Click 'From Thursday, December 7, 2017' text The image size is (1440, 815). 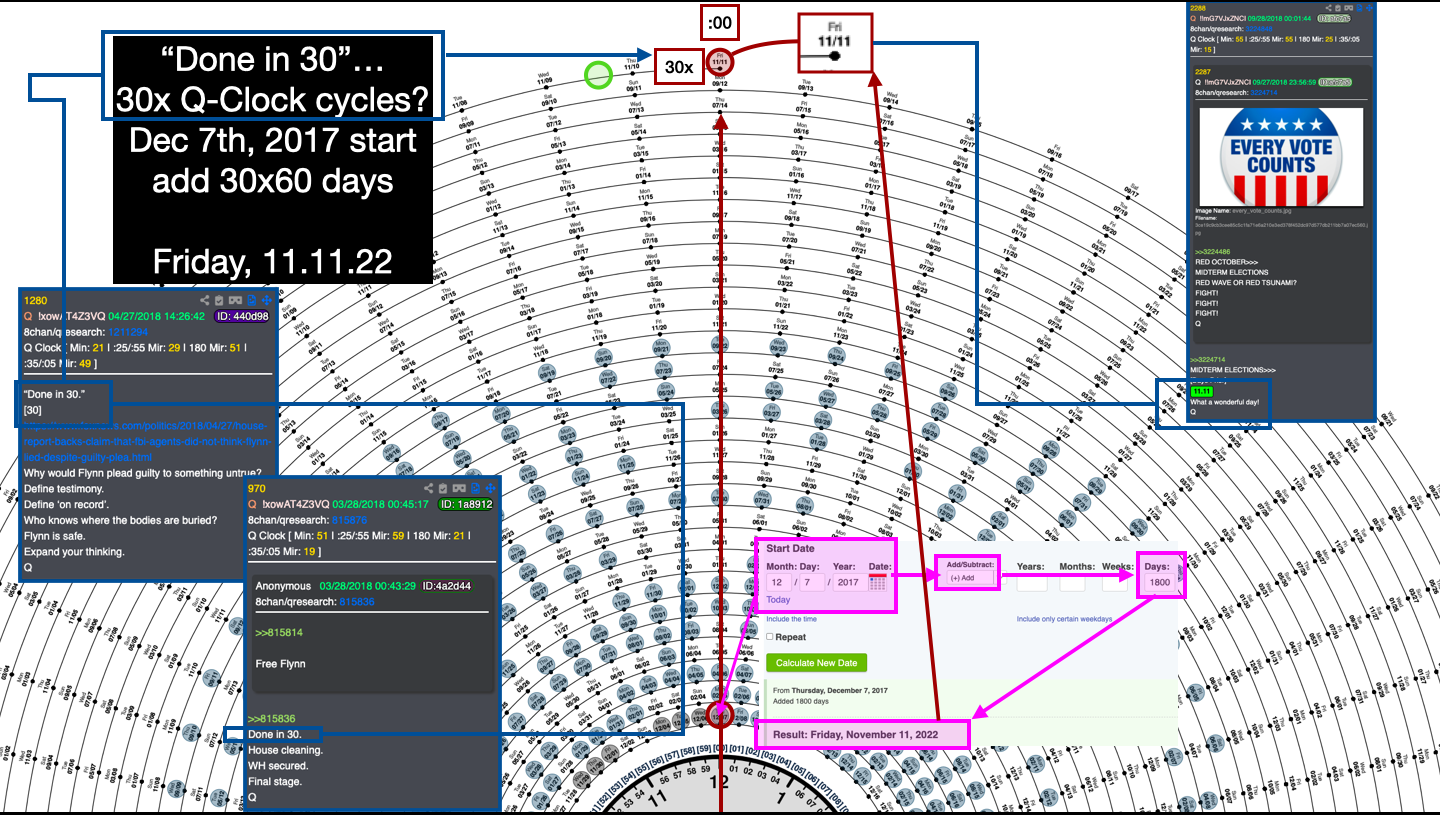click(832, 691)
